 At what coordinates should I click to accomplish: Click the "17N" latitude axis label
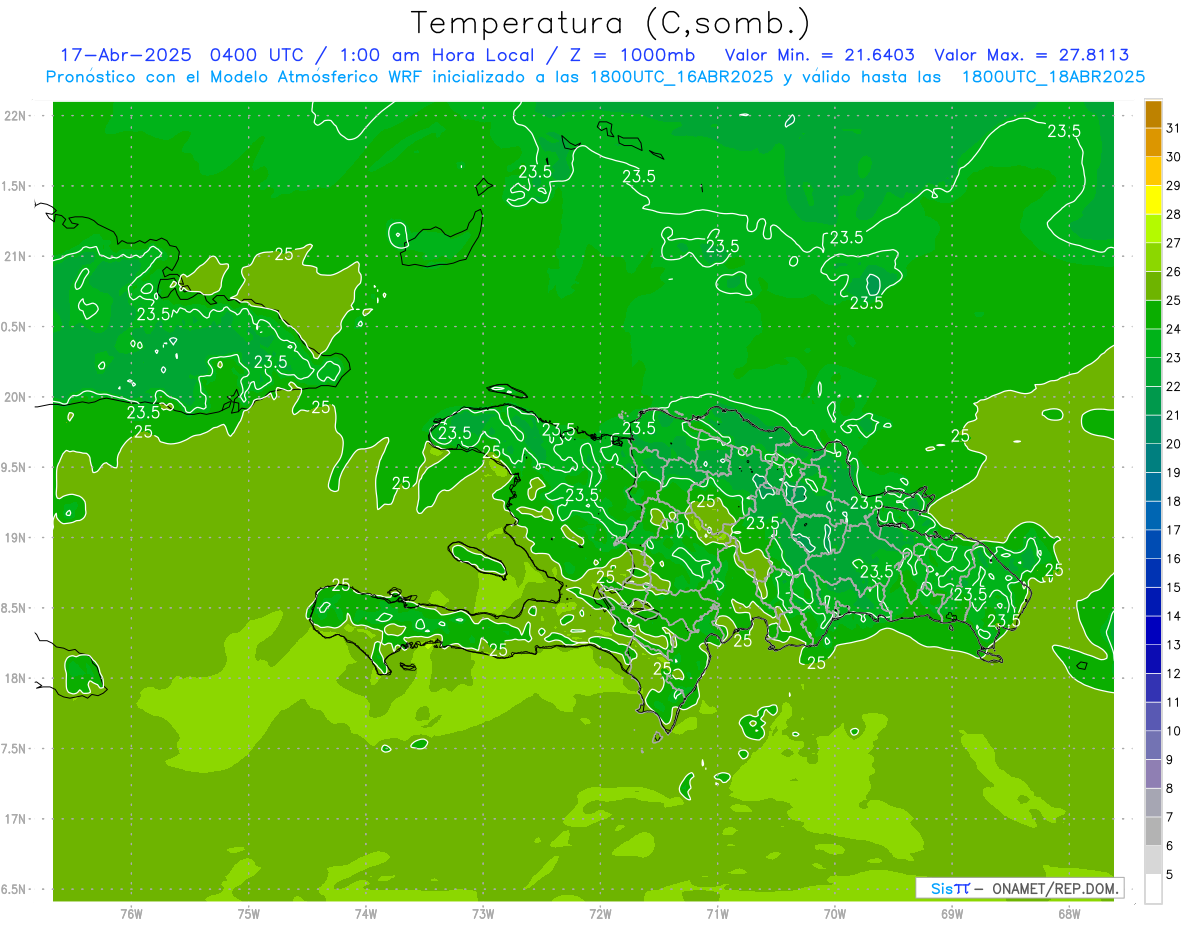[16, 819]
